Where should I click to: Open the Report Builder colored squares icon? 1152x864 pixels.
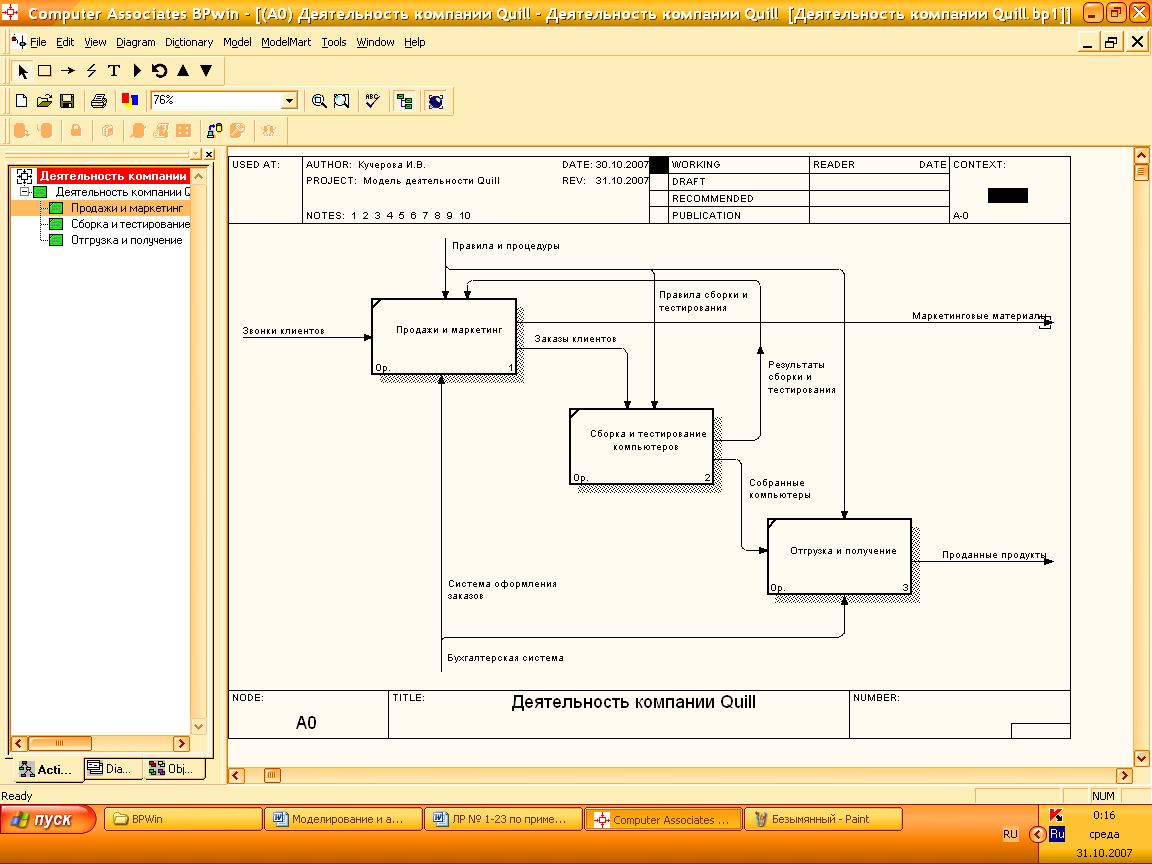click(x=130, y=101)
